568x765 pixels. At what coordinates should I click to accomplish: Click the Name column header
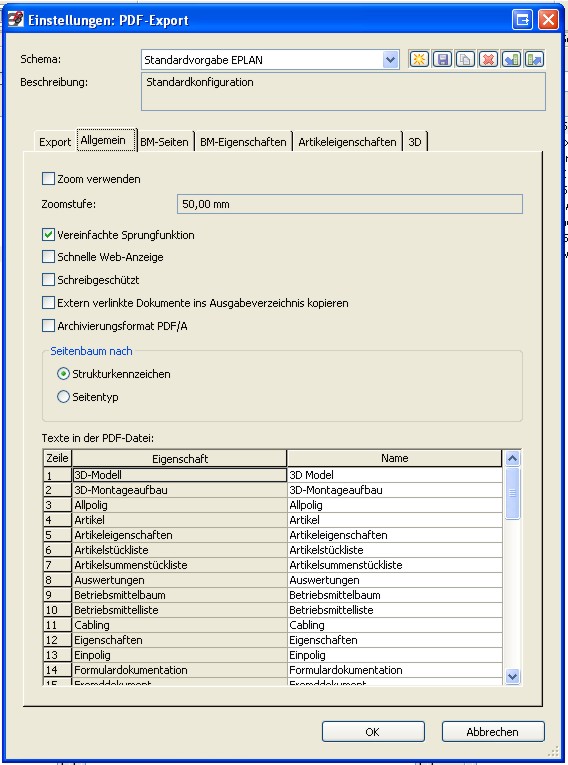pyautogui.click(x=394, y=458)
